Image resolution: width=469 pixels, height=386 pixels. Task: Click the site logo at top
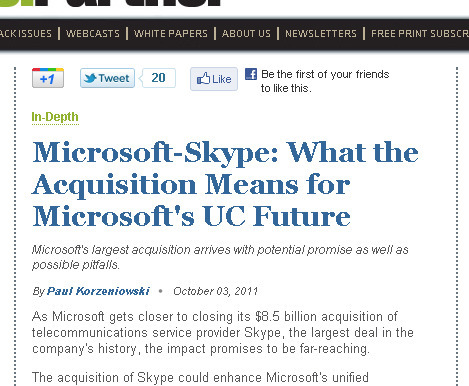click(x=110, y=3)
